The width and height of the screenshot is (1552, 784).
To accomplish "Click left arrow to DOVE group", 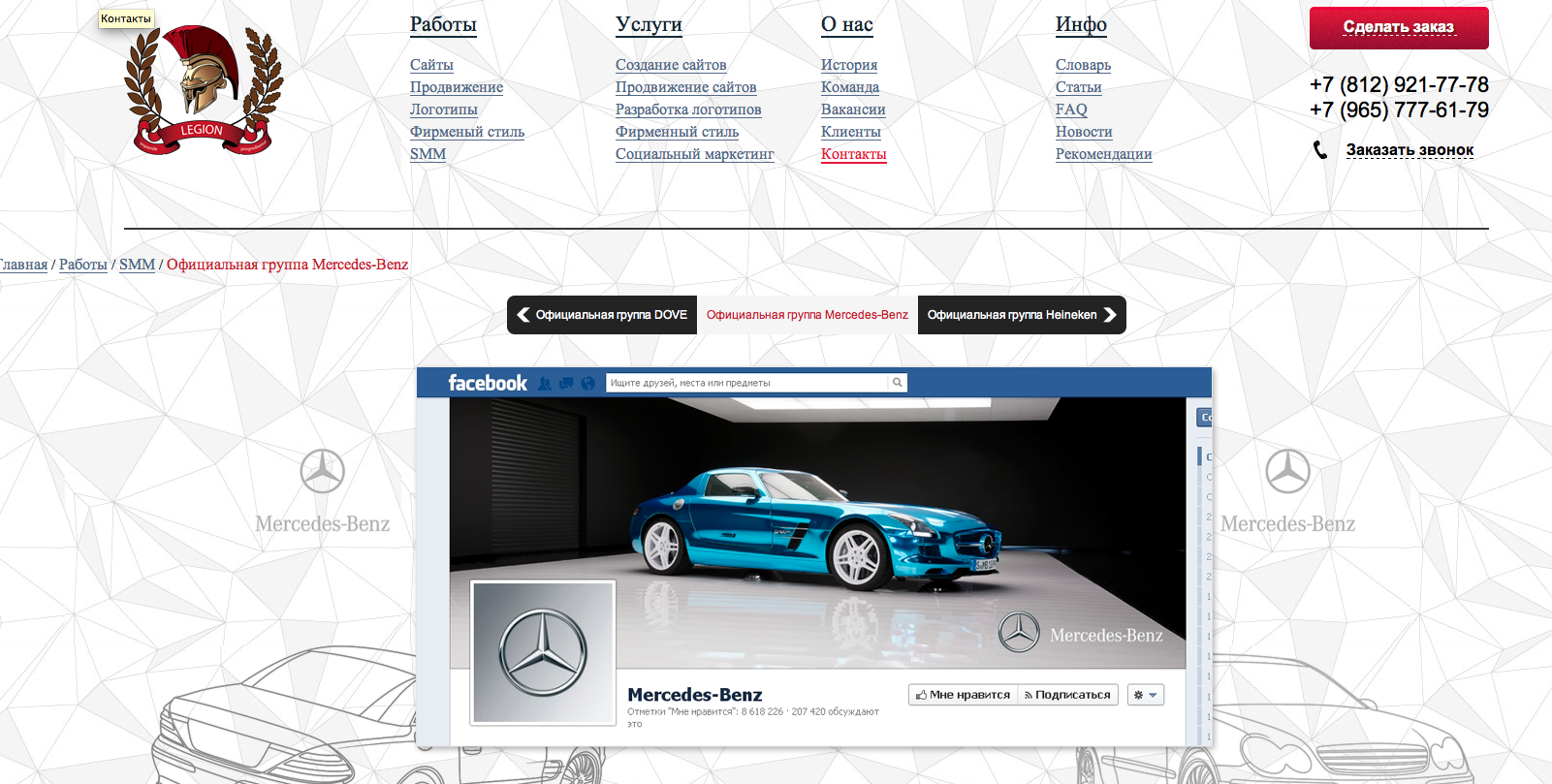I will 523,315.
